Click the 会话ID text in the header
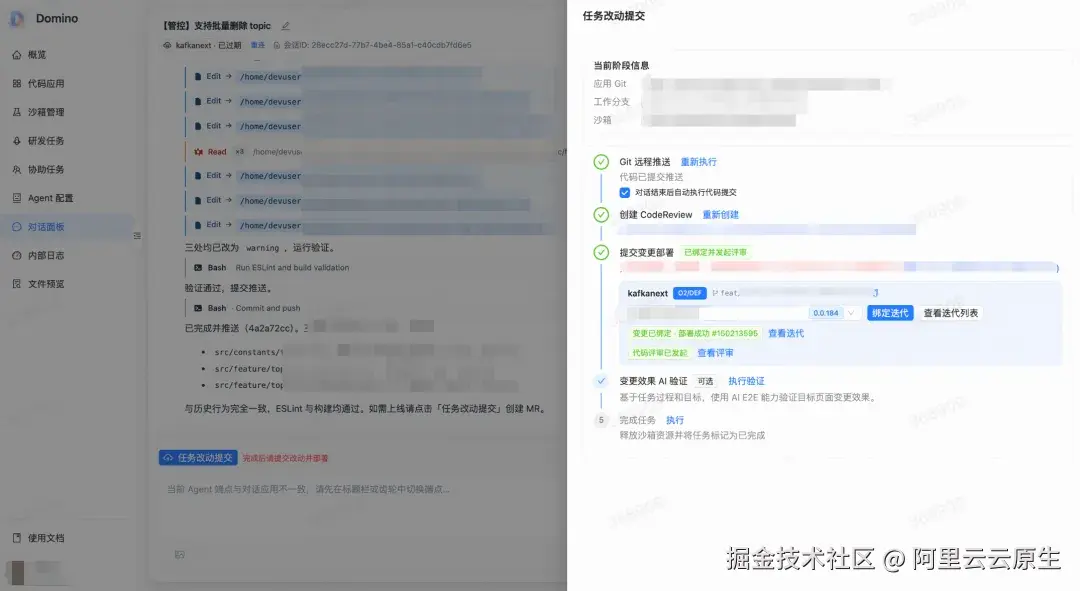The height and width of the screenshot is (591, 1080). 377,45
